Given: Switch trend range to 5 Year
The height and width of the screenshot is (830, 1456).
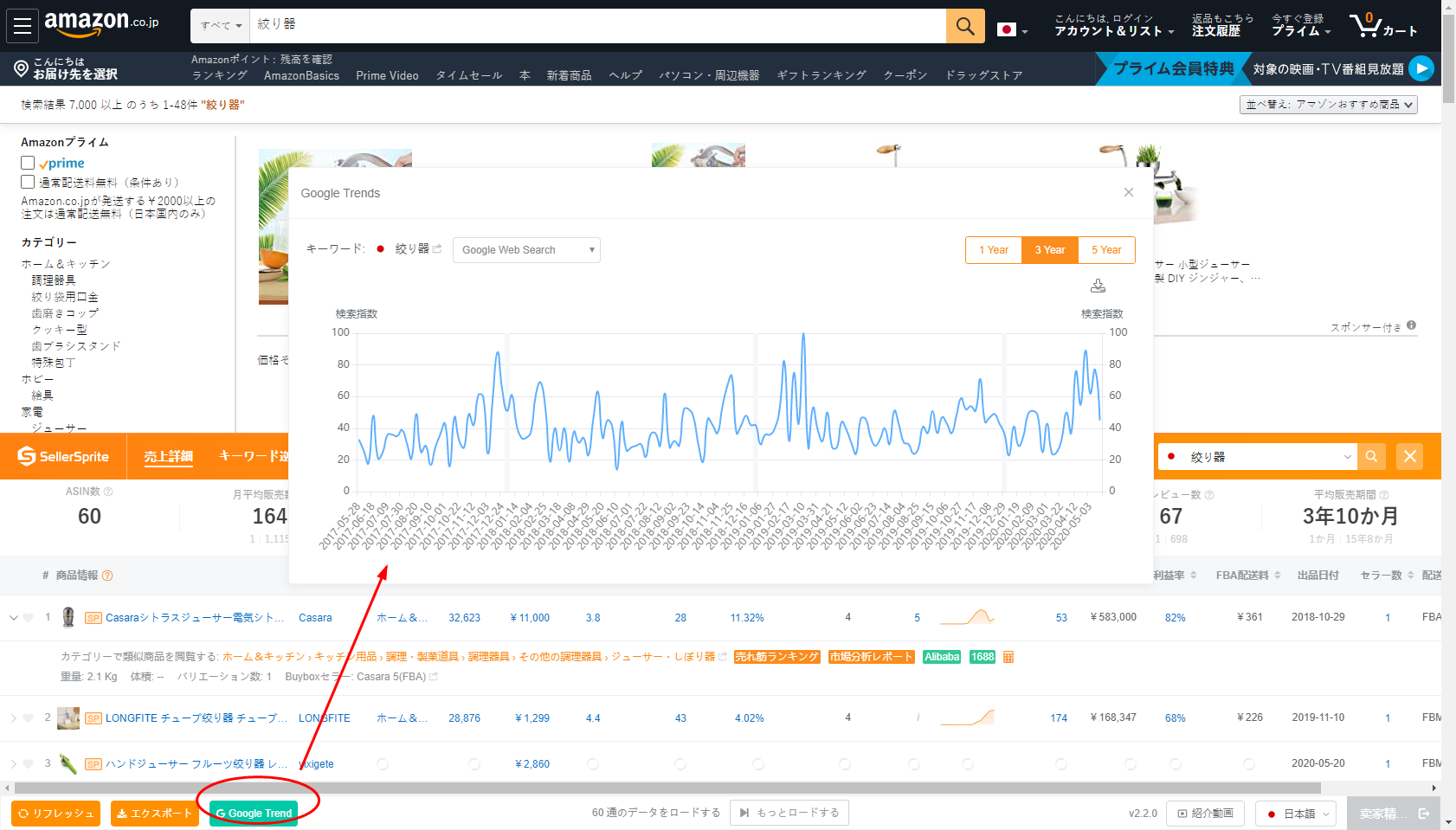Looking at the screenshot, I should click(1105, 250).
